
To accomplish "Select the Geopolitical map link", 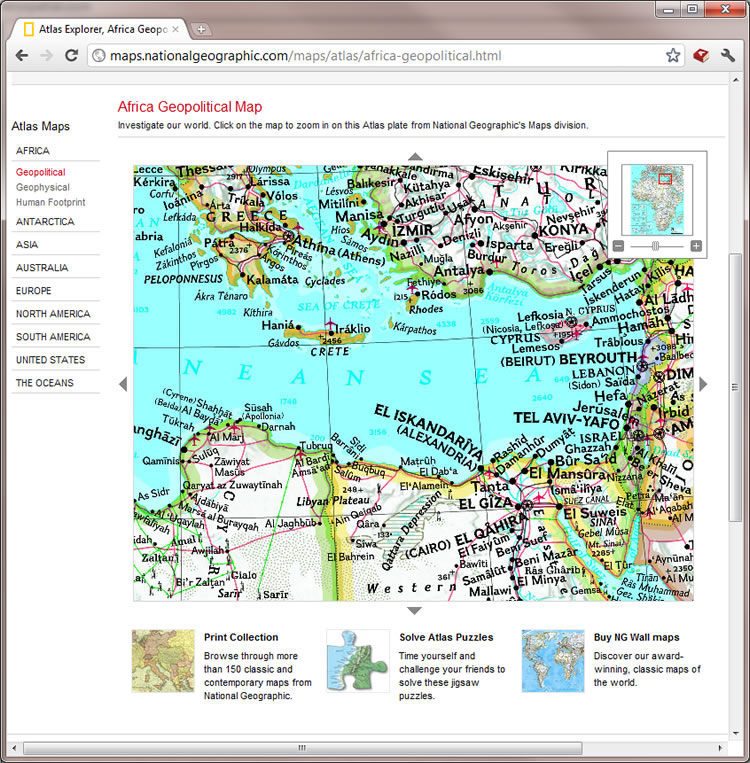I will (40, 172).
